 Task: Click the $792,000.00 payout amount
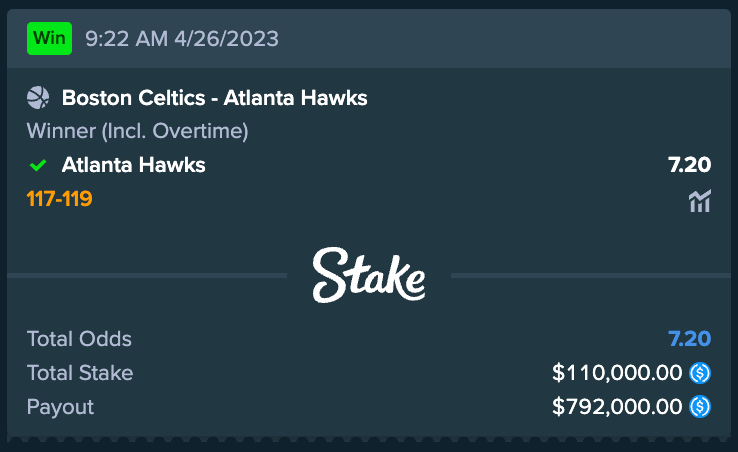point(617,407)
